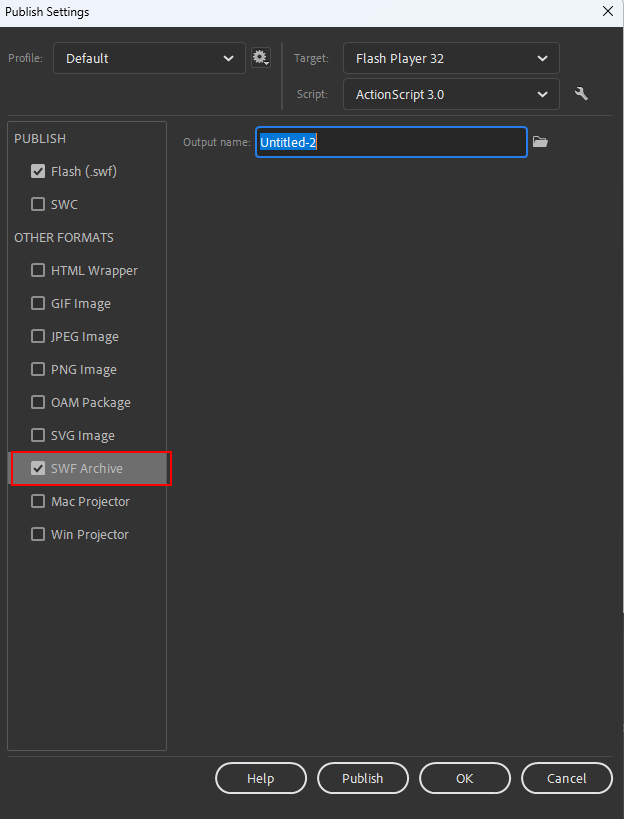Open the Target player dropdown
This screenshot has width=624, height=819.
(450, 58)
